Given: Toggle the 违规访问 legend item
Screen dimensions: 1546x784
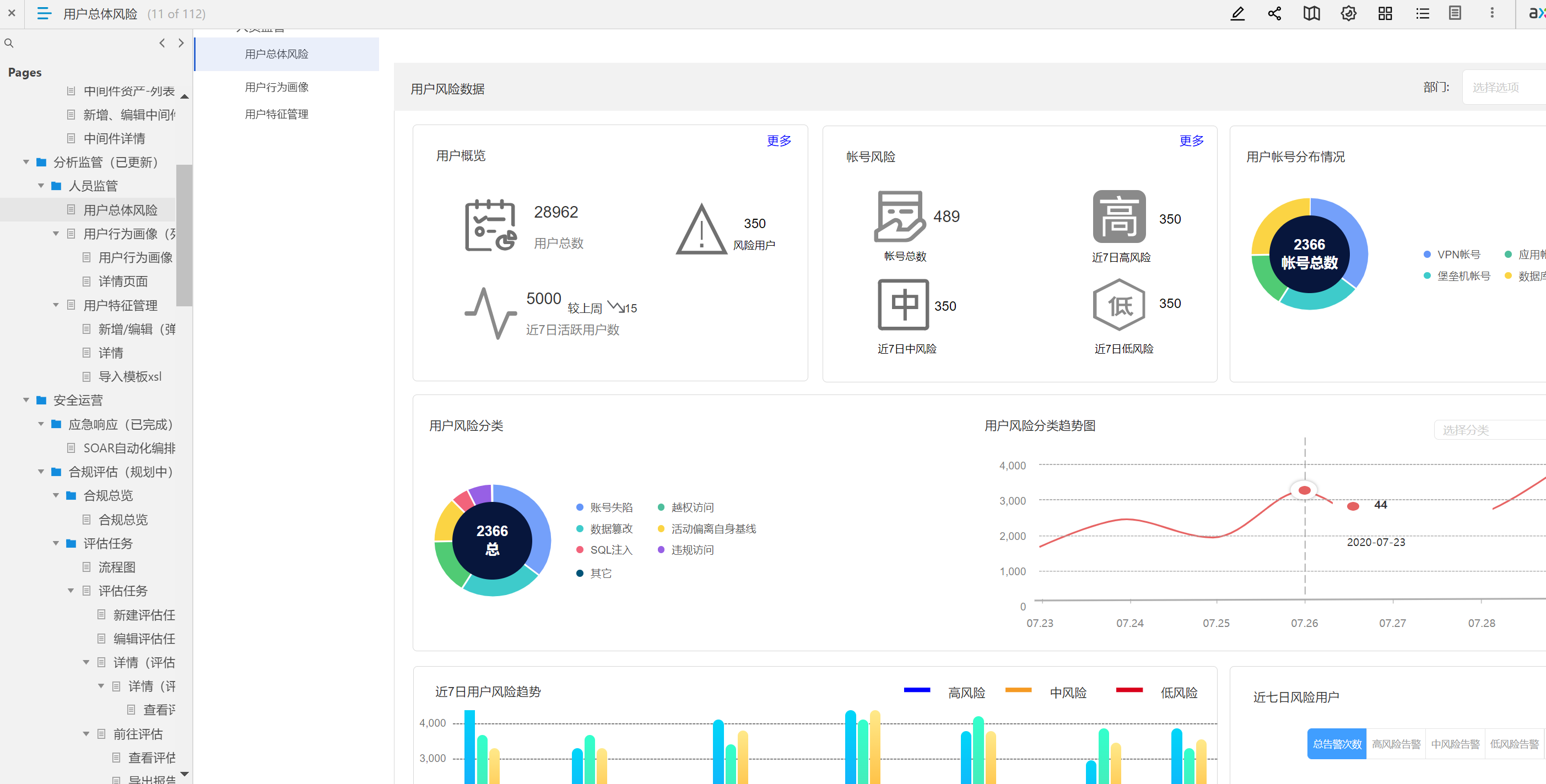Looking at the screenshot, I should click(x=686, y=550).
